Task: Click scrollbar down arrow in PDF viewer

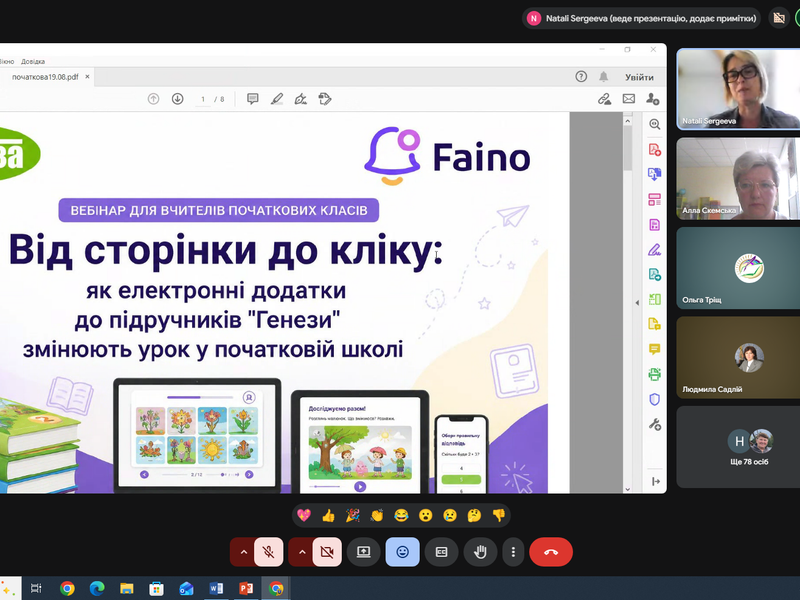Action: tap(628, 488)
